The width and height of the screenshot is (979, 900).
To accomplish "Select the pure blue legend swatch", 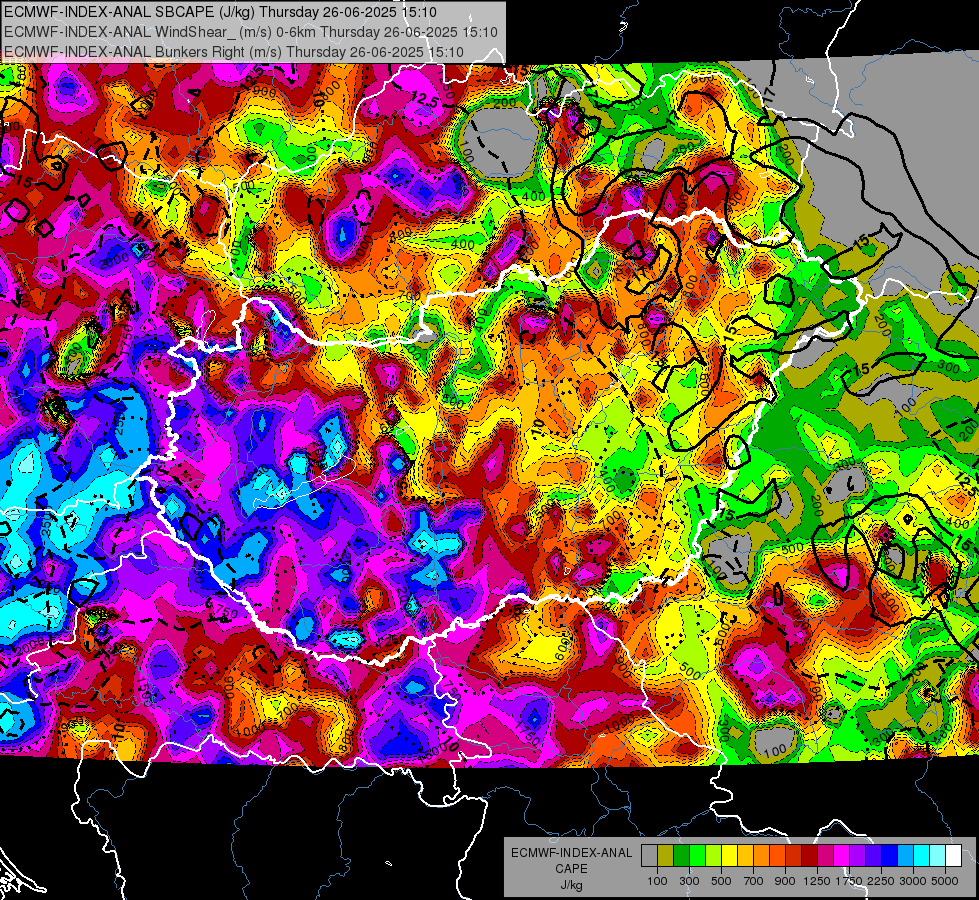I will pyautogui.click(x=890, y=856).
